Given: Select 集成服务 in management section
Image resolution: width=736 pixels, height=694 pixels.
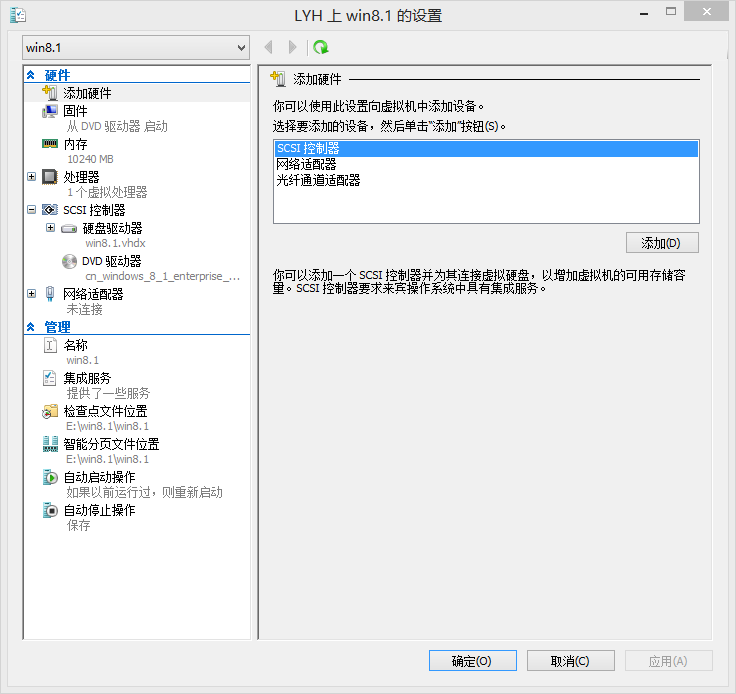Looking at the screenshot, I should [x=87, y=378].
